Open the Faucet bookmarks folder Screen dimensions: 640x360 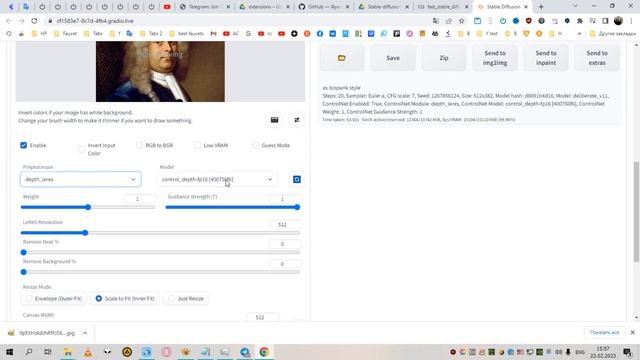pos(66,33)
